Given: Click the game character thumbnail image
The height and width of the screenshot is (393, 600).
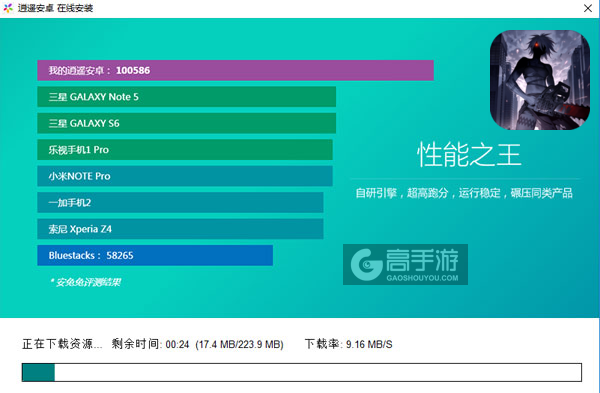Looking at the screenshot, I should point(540,80).
